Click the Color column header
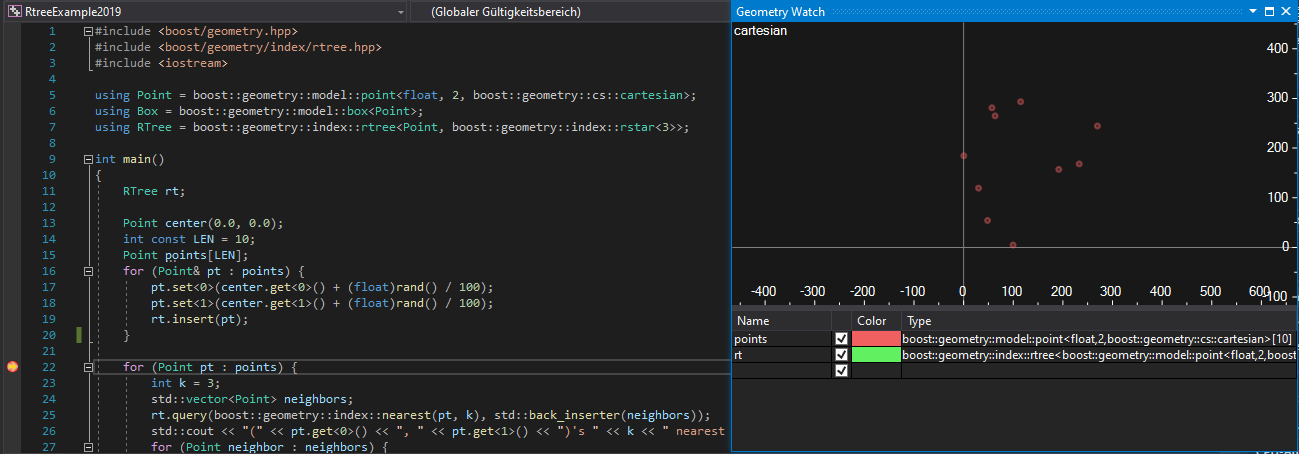The height and width of the screenshot is (454, 1299). 876,321
